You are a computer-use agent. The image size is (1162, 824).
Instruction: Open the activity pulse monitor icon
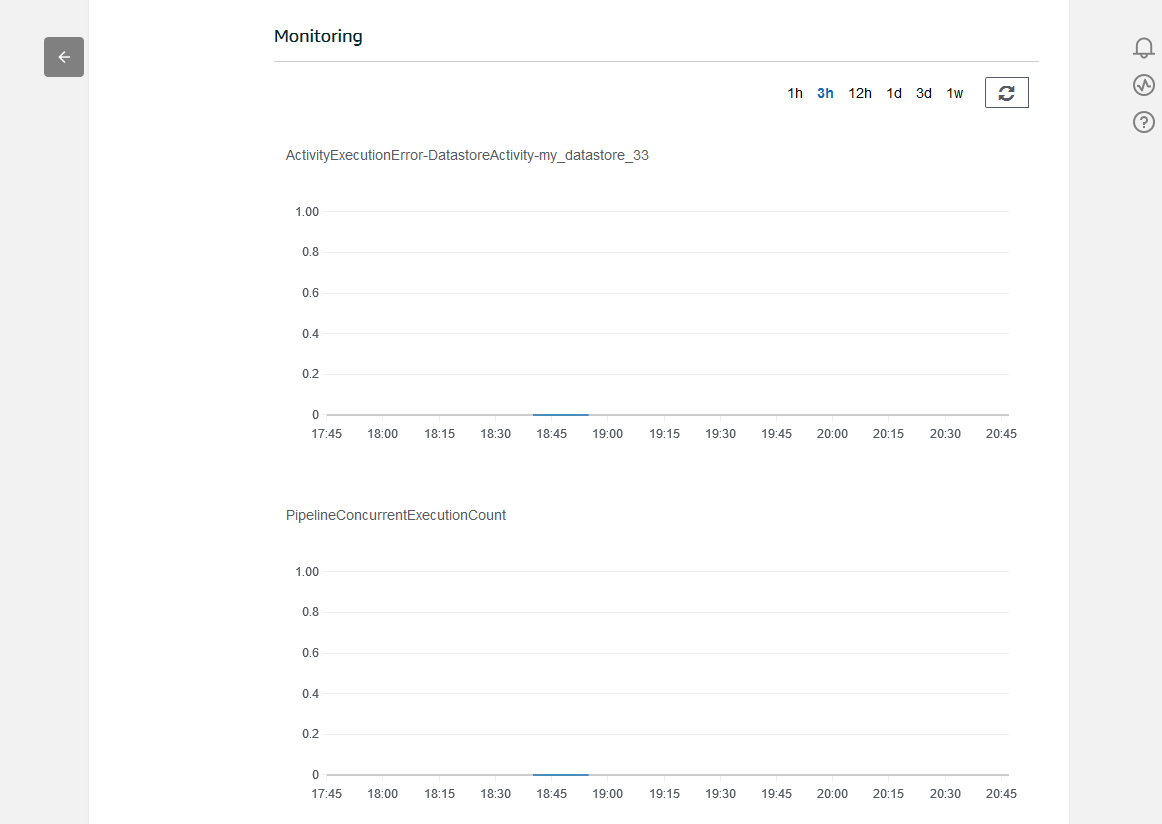(1144, 85)
